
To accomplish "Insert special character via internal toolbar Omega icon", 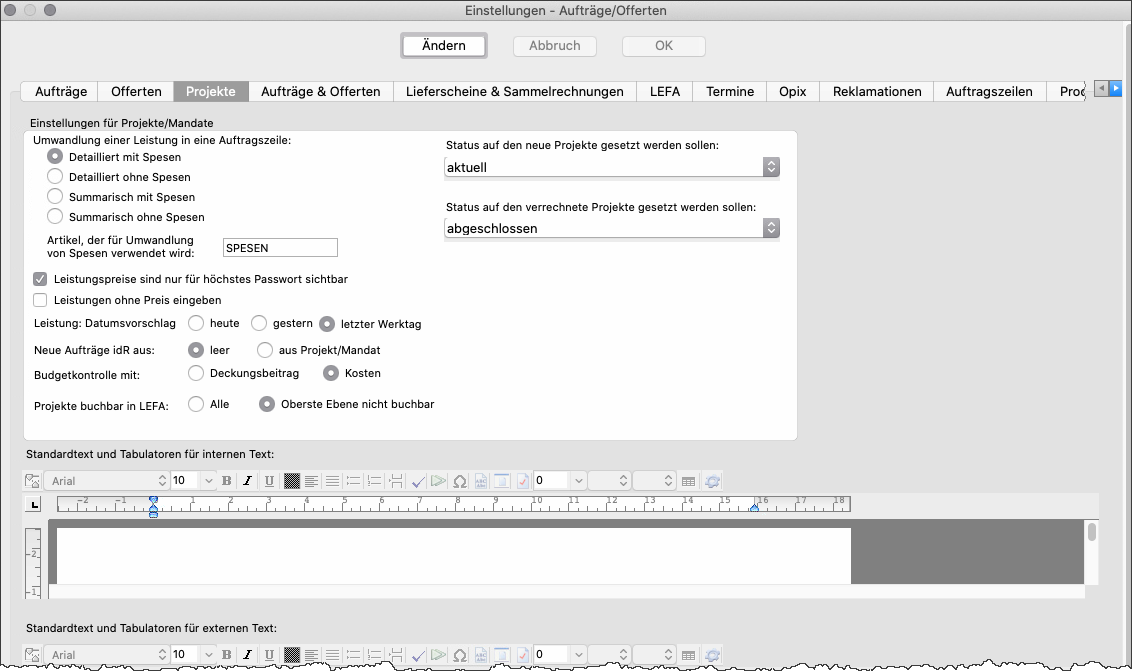I will [459, 481].
